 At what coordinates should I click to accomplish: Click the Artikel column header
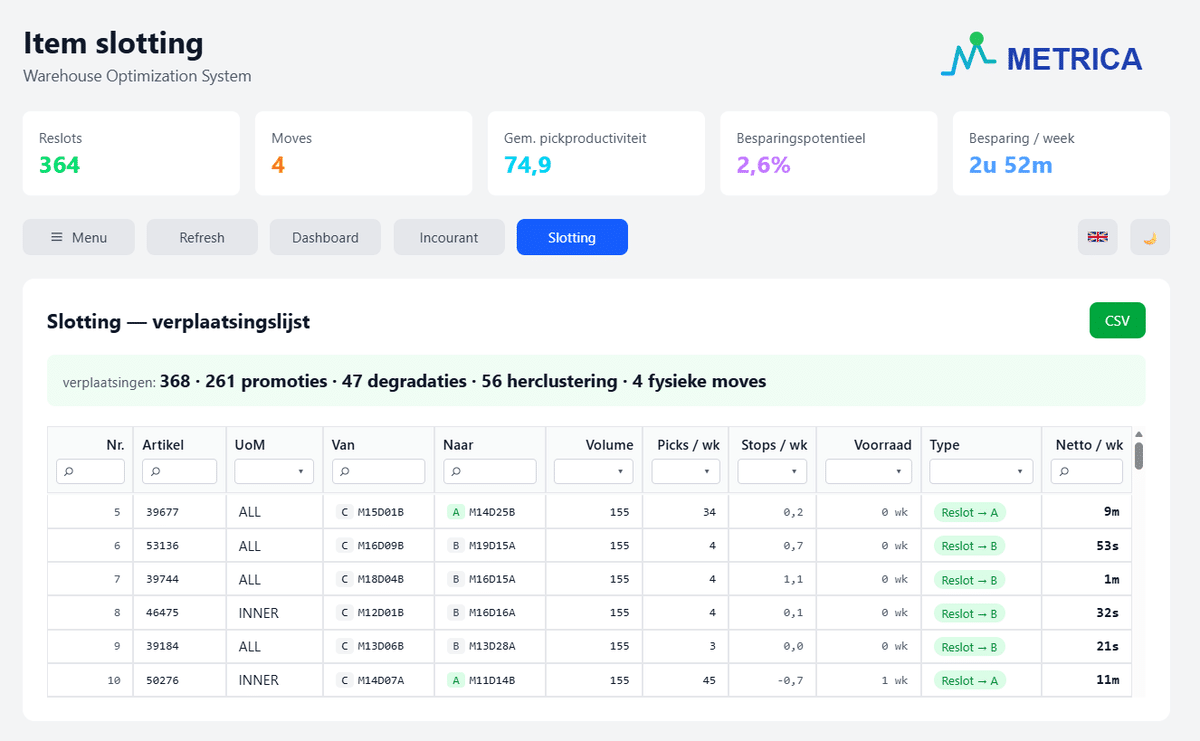163,445
